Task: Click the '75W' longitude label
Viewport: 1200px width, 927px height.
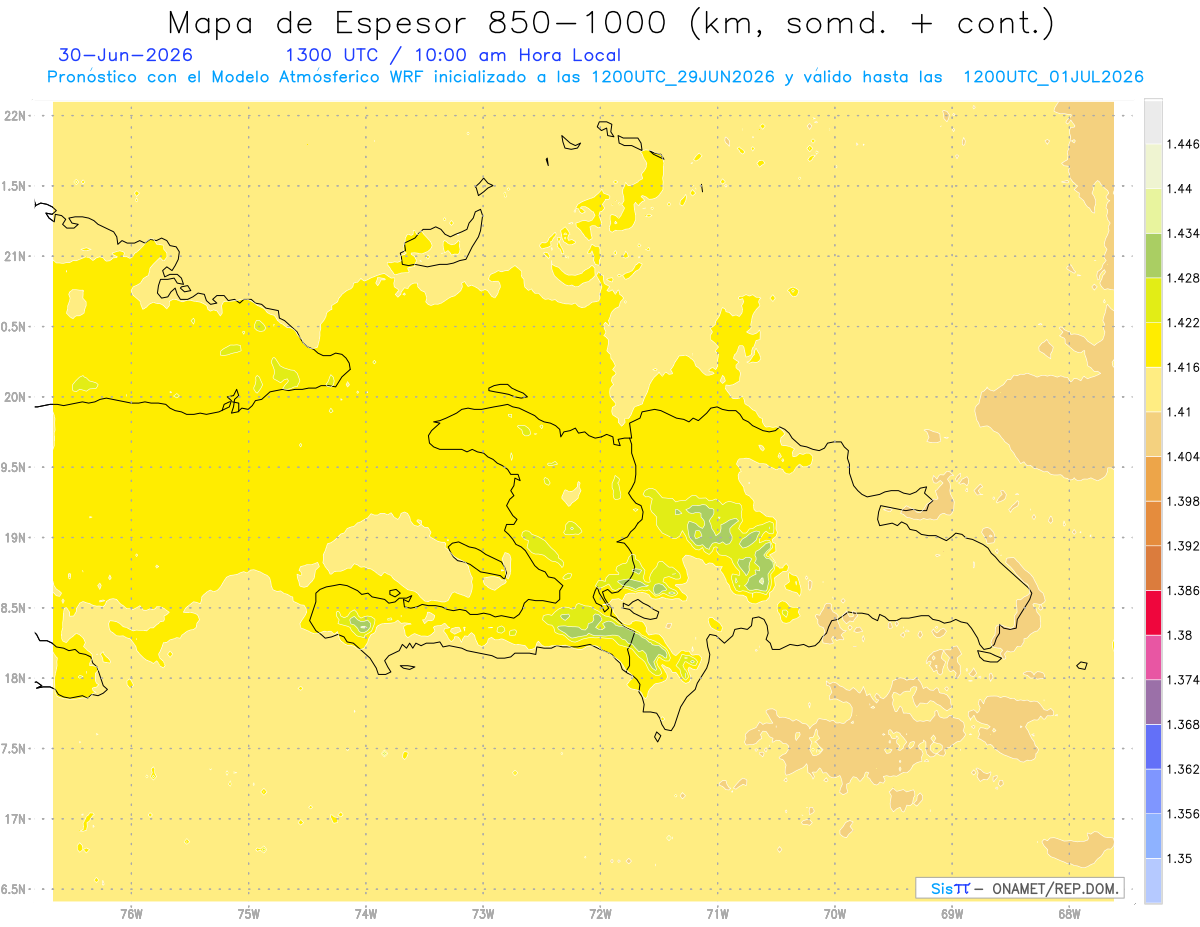Action: tap(248, 915)
